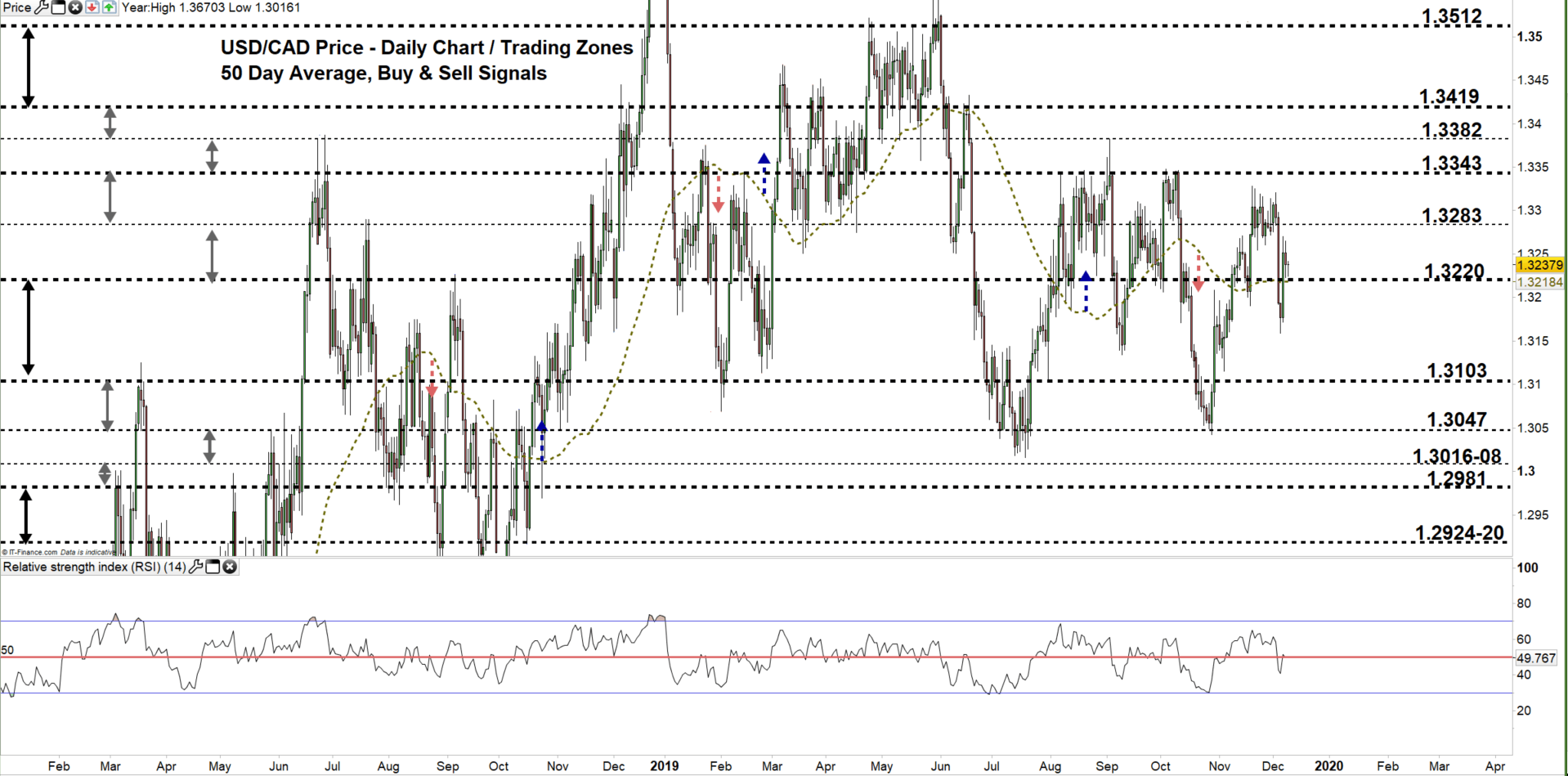
Task: Click the red down arrow icon
Action: click(92, 7)
